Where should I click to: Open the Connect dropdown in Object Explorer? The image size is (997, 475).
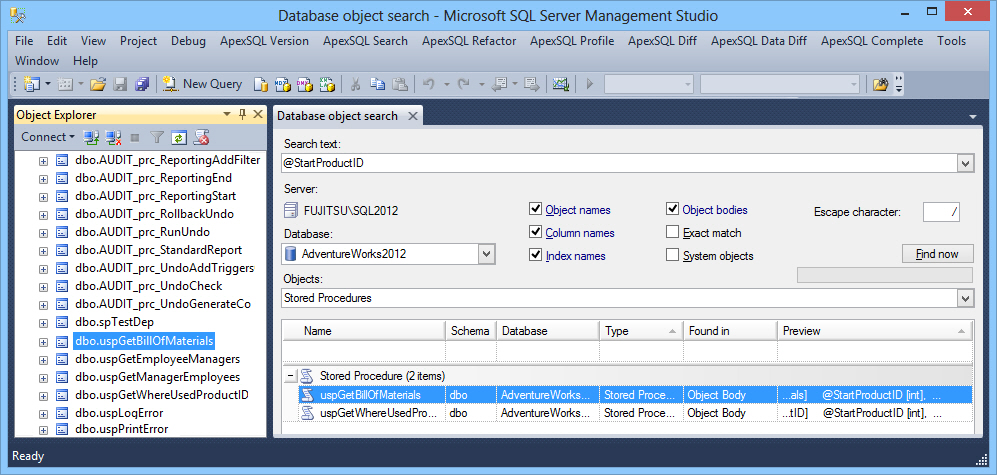coord(48,137)
